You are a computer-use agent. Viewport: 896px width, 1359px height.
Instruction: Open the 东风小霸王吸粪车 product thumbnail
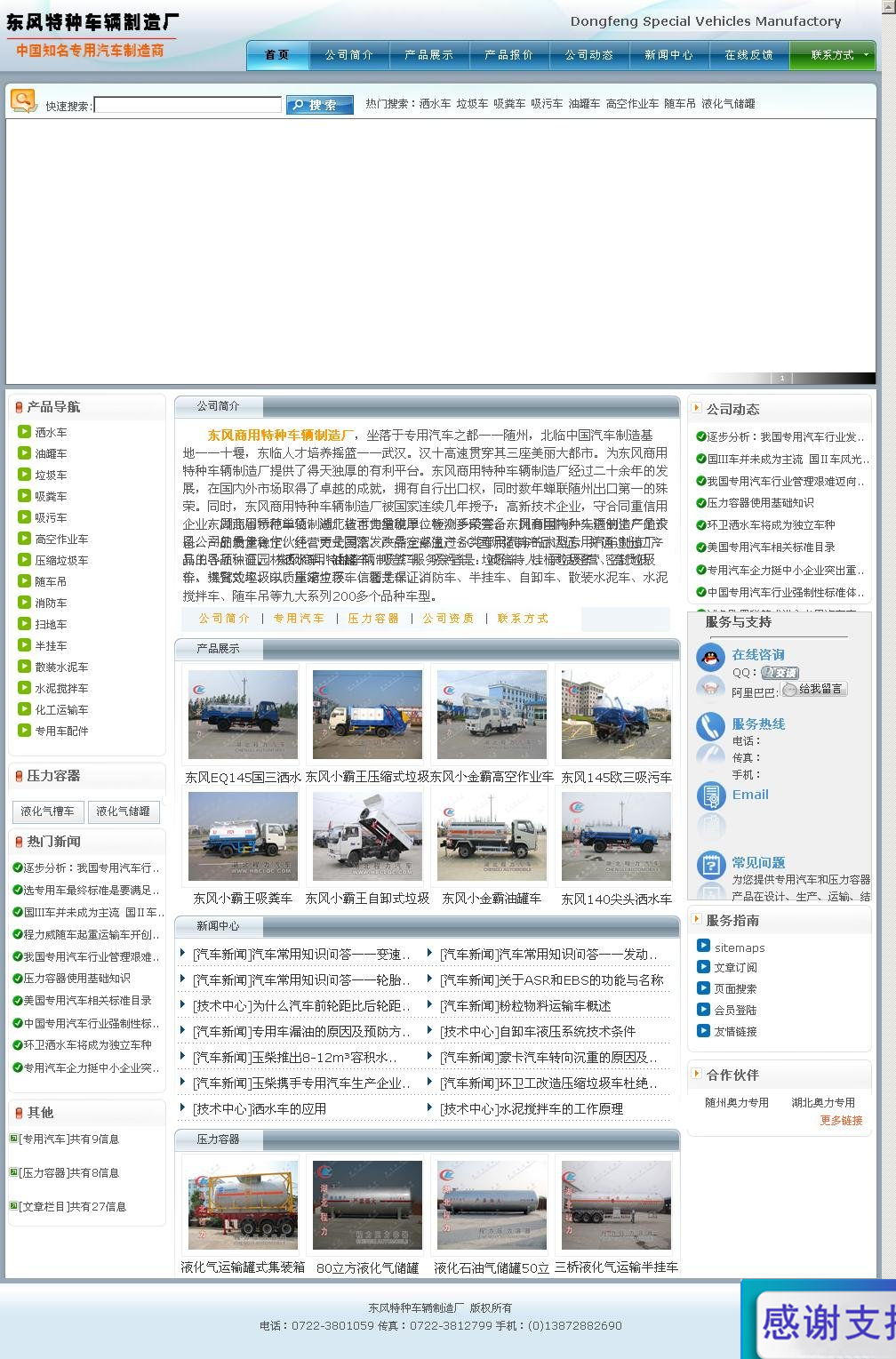[x=243, y=836]
